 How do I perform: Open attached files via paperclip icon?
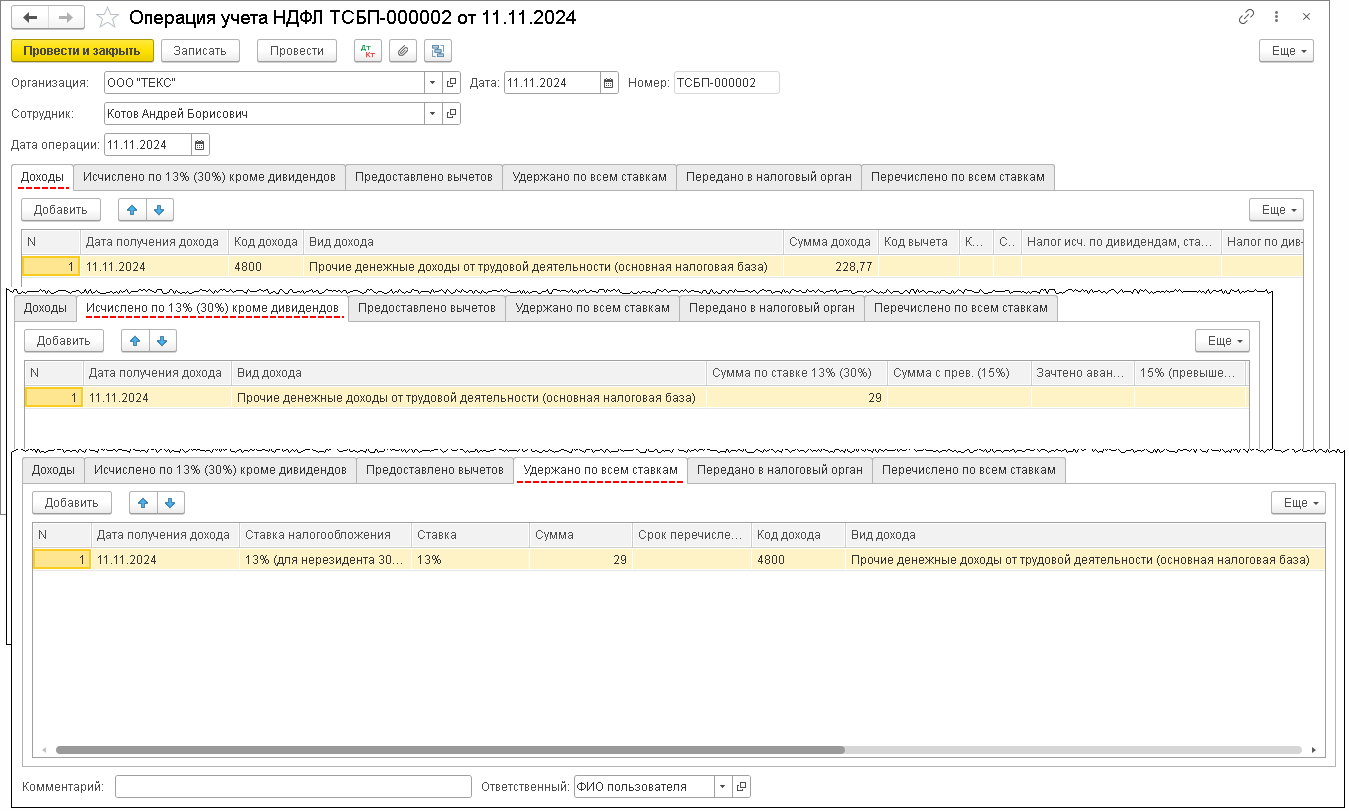coord(403,51)
